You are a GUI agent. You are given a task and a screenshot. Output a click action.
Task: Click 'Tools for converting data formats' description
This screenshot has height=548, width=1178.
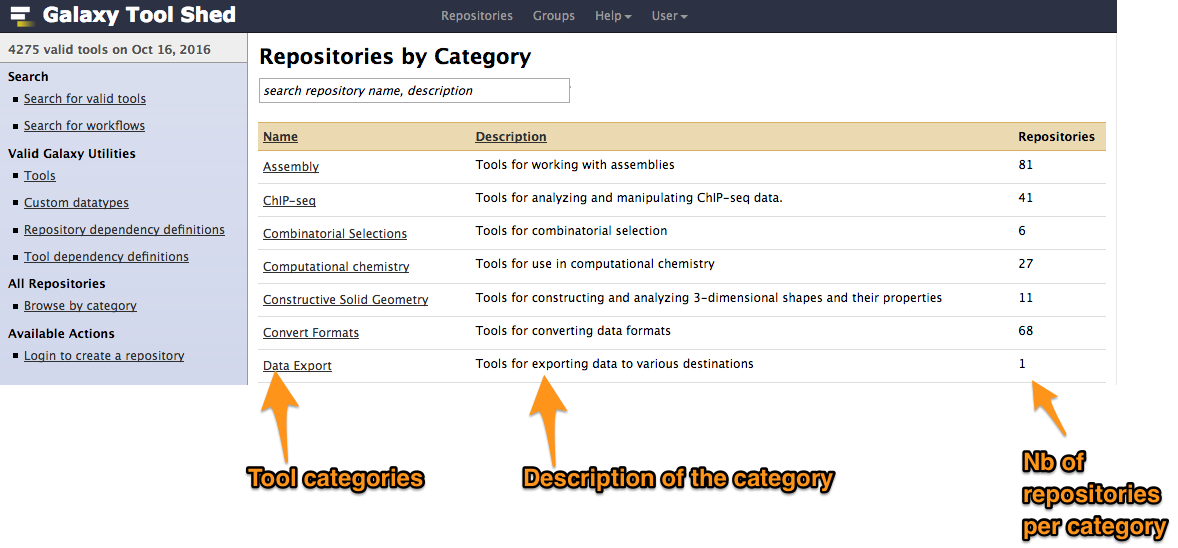pyautogui.click(x=573, y=331)
